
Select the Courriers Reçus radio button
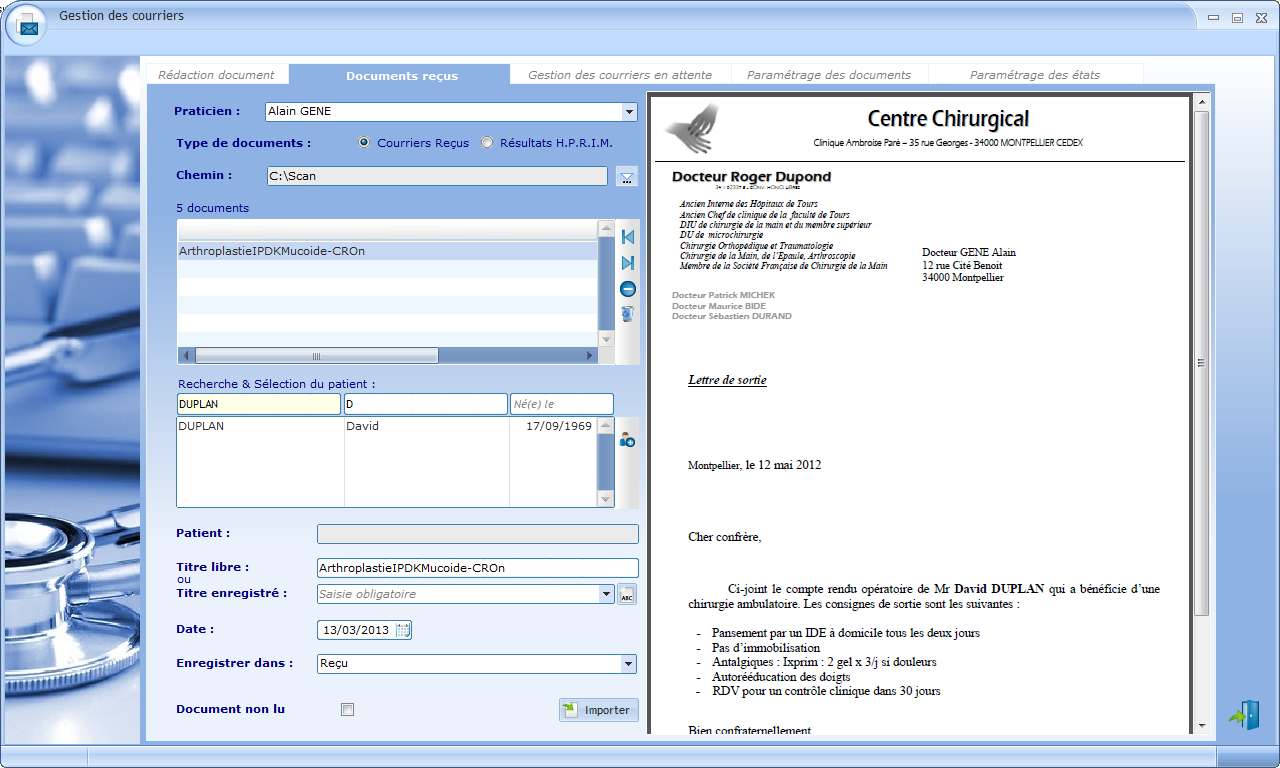(364, 143)
